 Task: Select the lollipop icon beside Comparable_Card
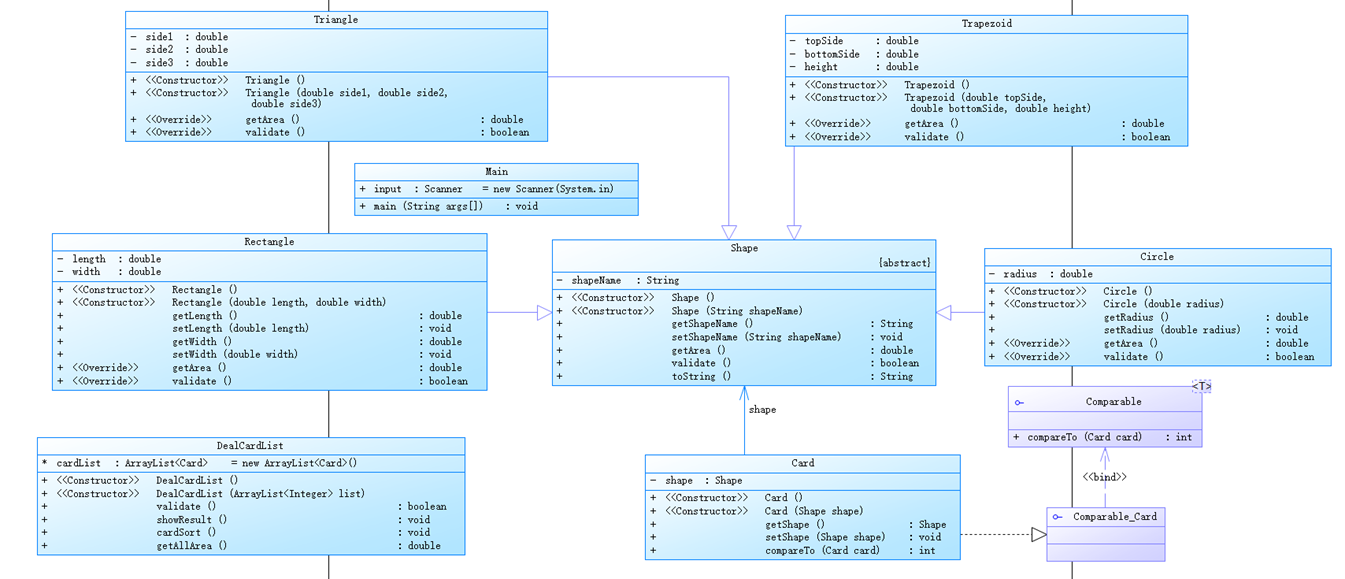[1057, 518]
